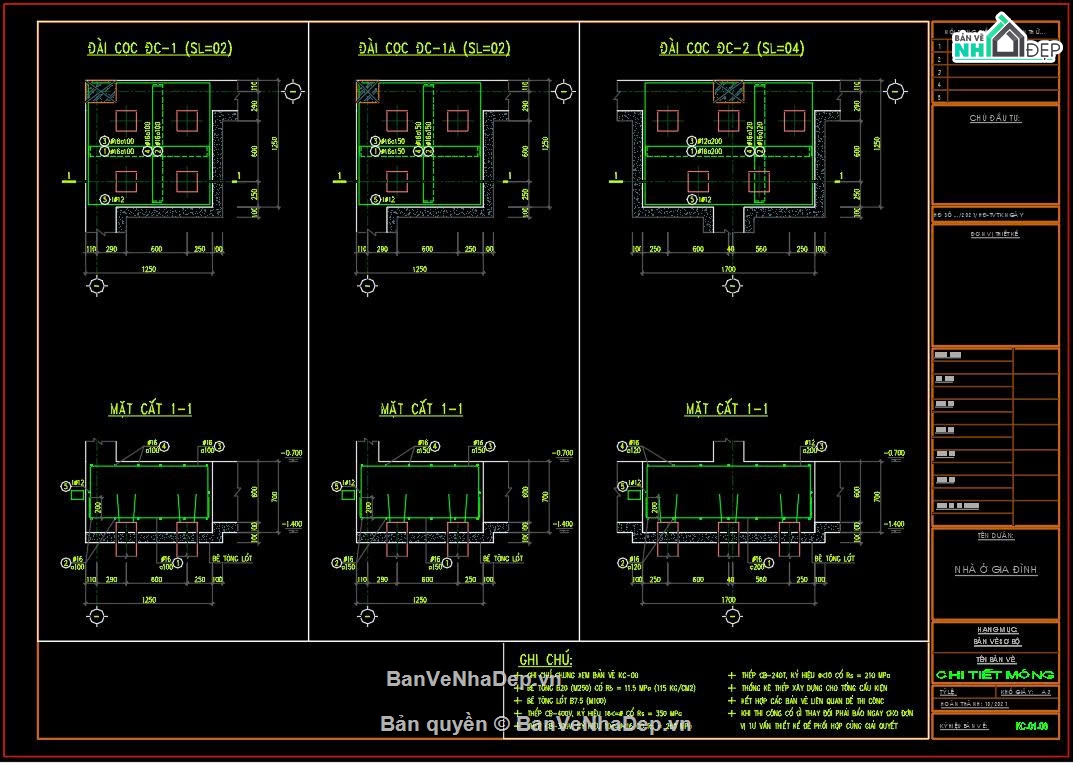The width and height of the screenshot is (1073, 763).
Task: Select the hatched column symbol in ĐC-2 plan
Action: [x=727, y=92]
